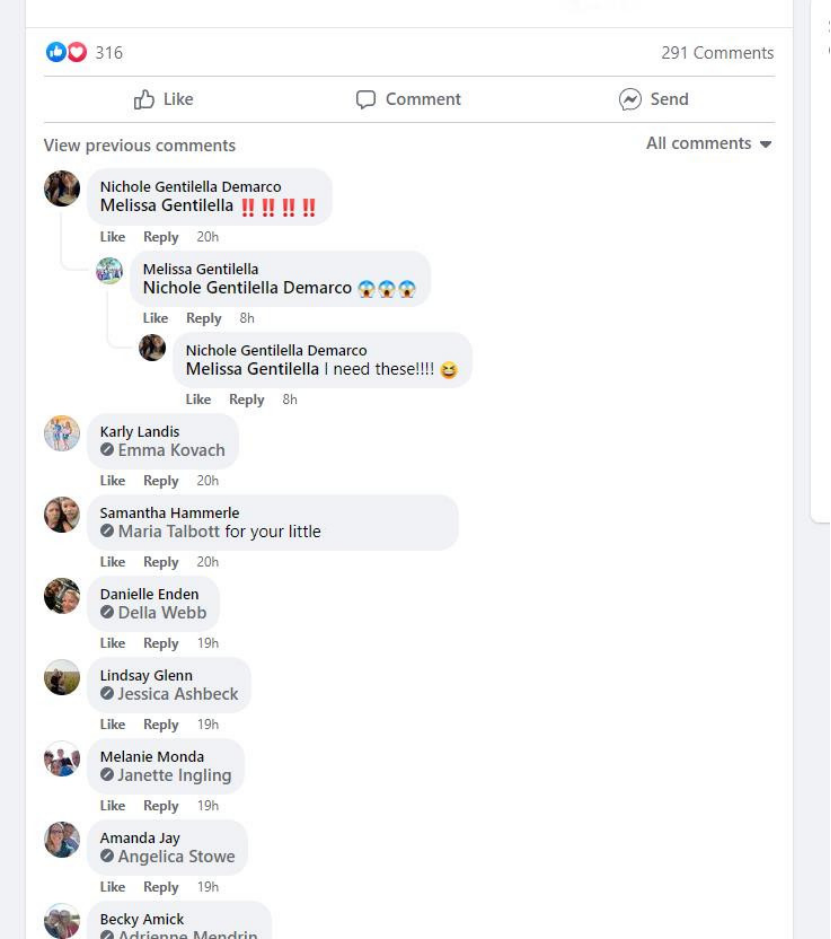
Task: Open Melissa Gentilella reply avatar
Action: [x=110, y=271]
